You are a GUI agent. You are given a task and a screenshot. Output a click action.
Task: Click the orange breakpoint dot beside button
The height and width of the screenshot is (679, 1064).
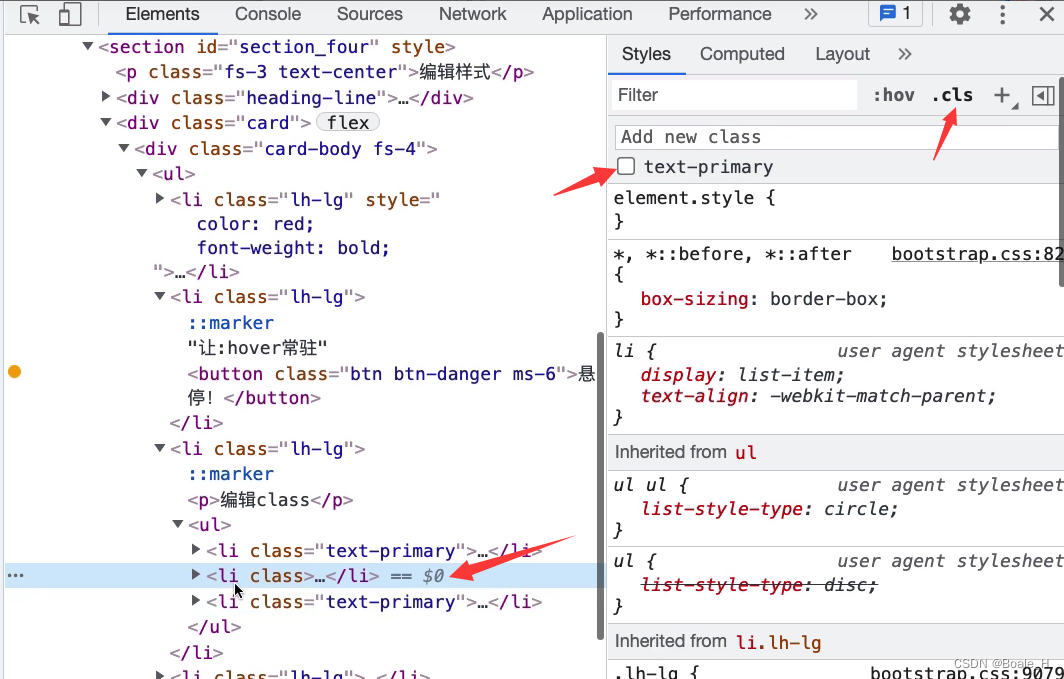coord(14,372)
